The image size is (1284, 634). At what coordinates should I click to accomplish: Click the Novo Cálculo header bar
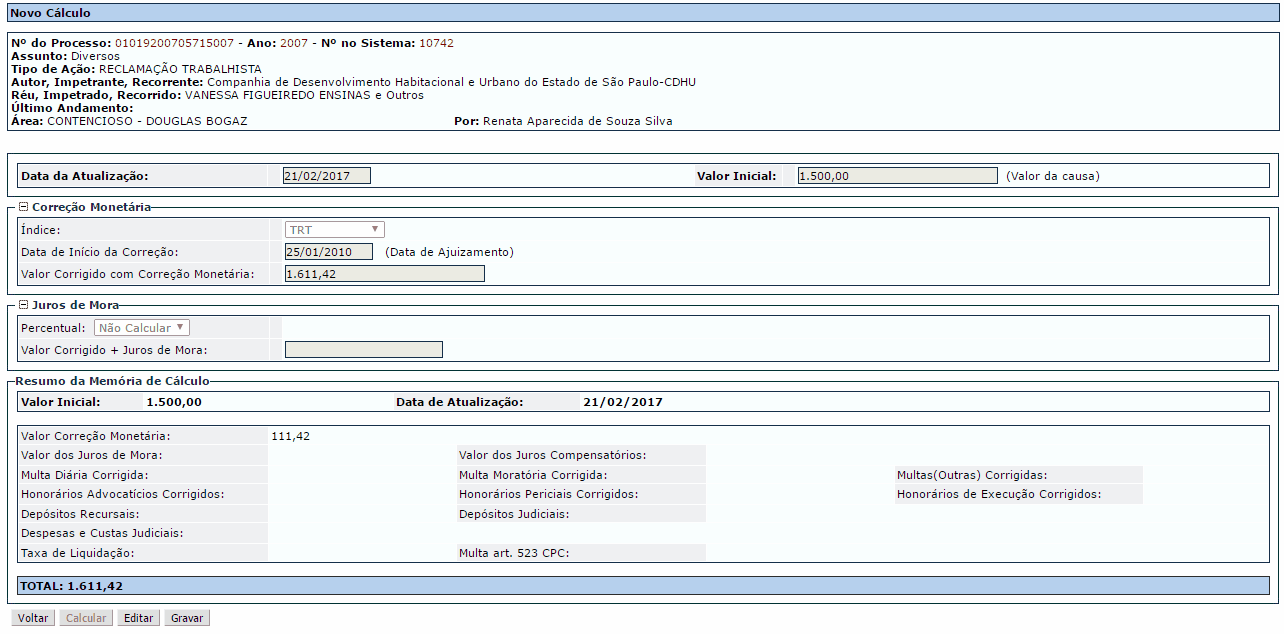(642, 13)
